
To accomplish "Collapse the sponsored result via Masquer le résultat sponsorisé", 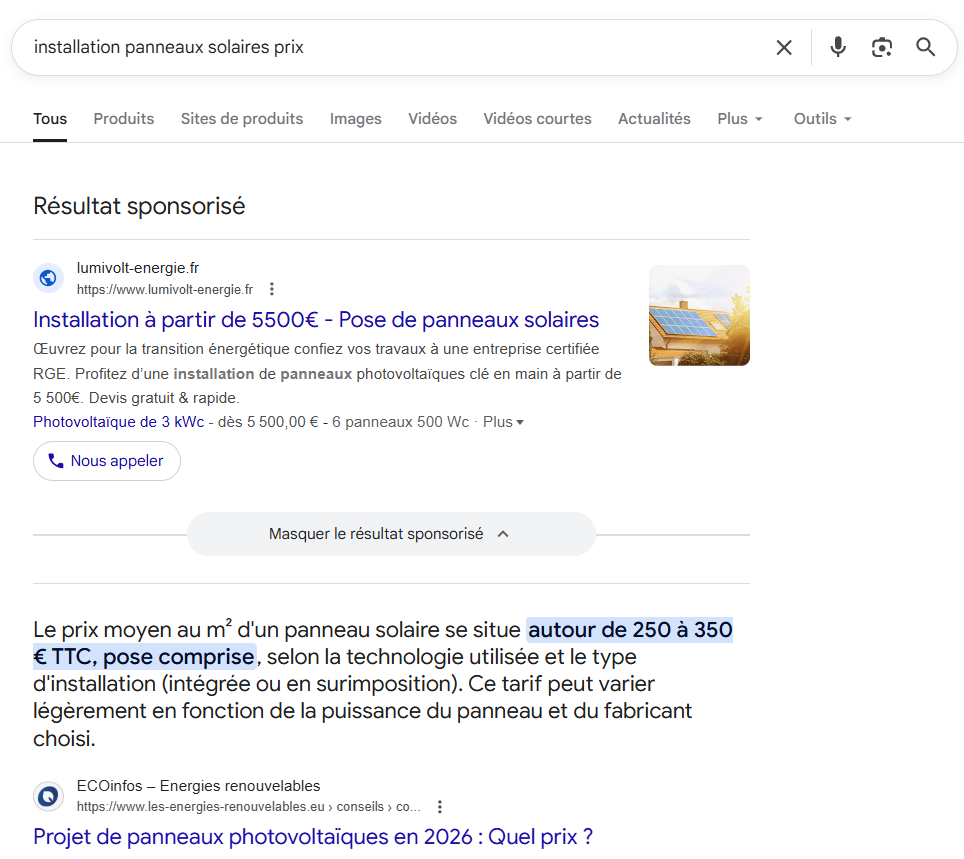I will pyautogui.click(x=390, y=533).
